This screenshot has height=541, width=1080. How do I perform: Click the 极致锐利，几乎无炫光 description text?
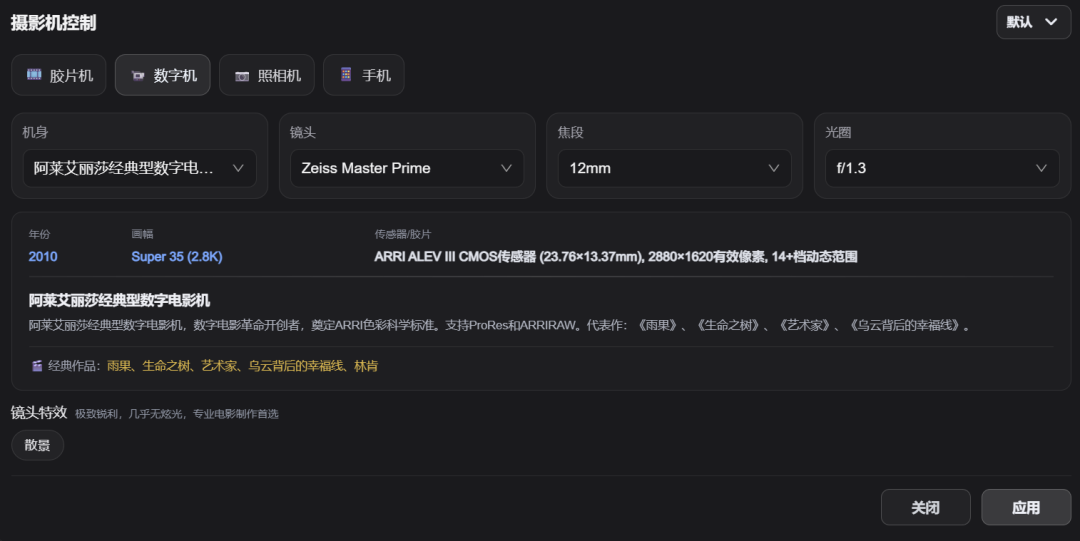coord(177,414)
